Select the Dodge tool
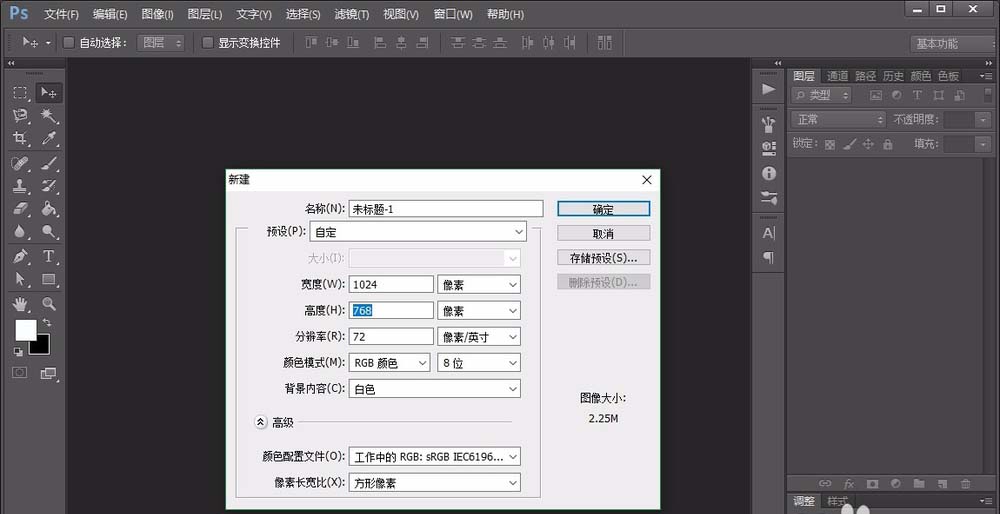 point(48,231)
